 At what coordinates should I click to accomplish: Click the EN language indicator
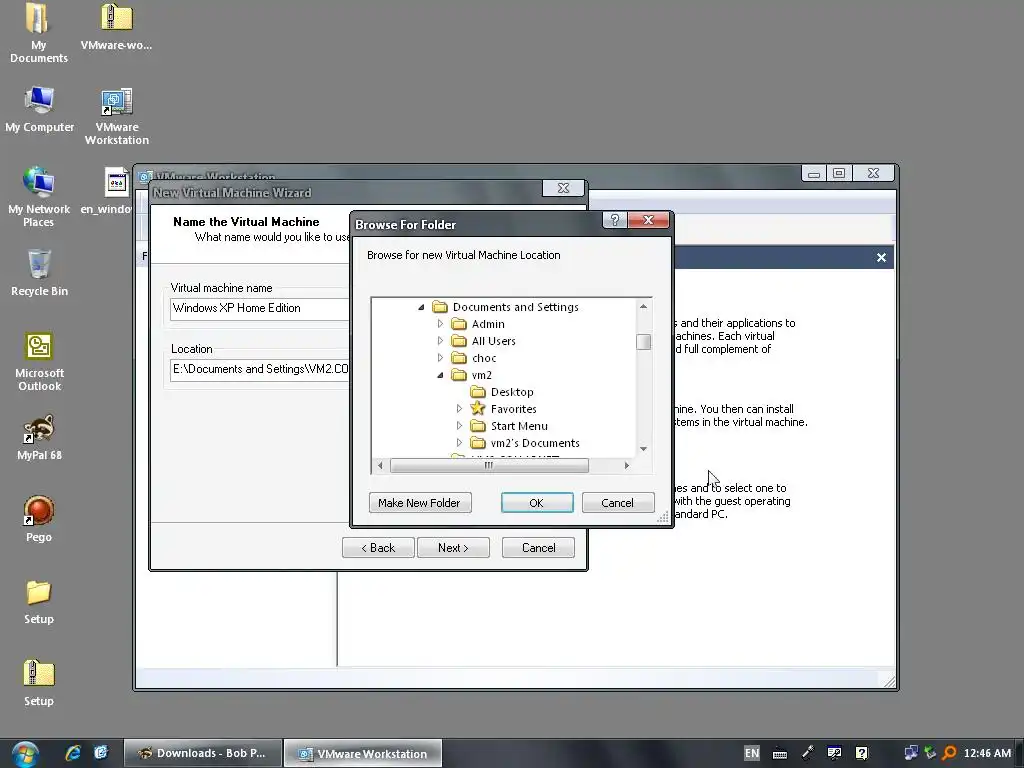[x=752, y=753]
